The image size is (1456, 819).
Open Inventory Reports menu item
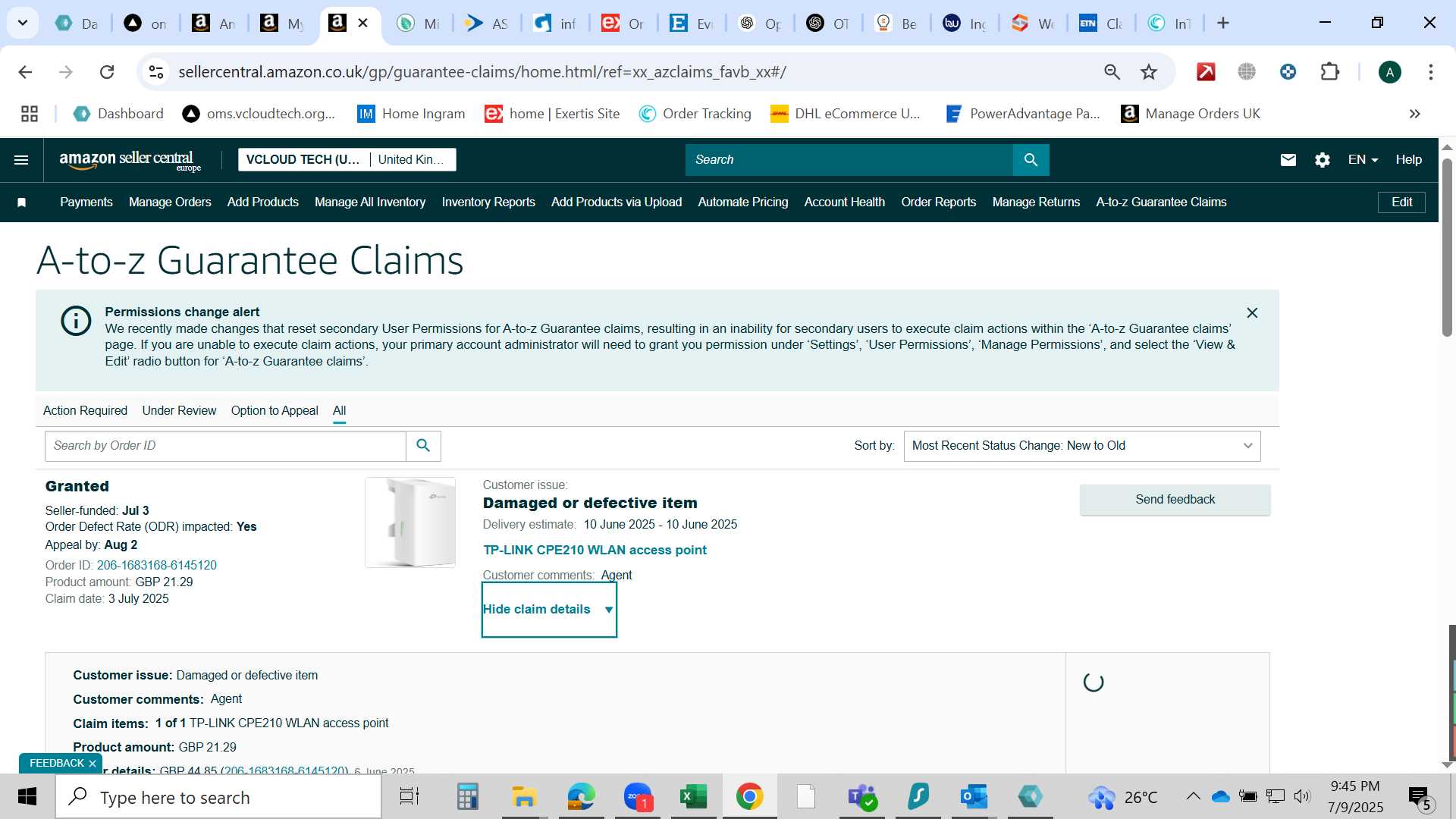pyautogui.click(x=488, y=202)
